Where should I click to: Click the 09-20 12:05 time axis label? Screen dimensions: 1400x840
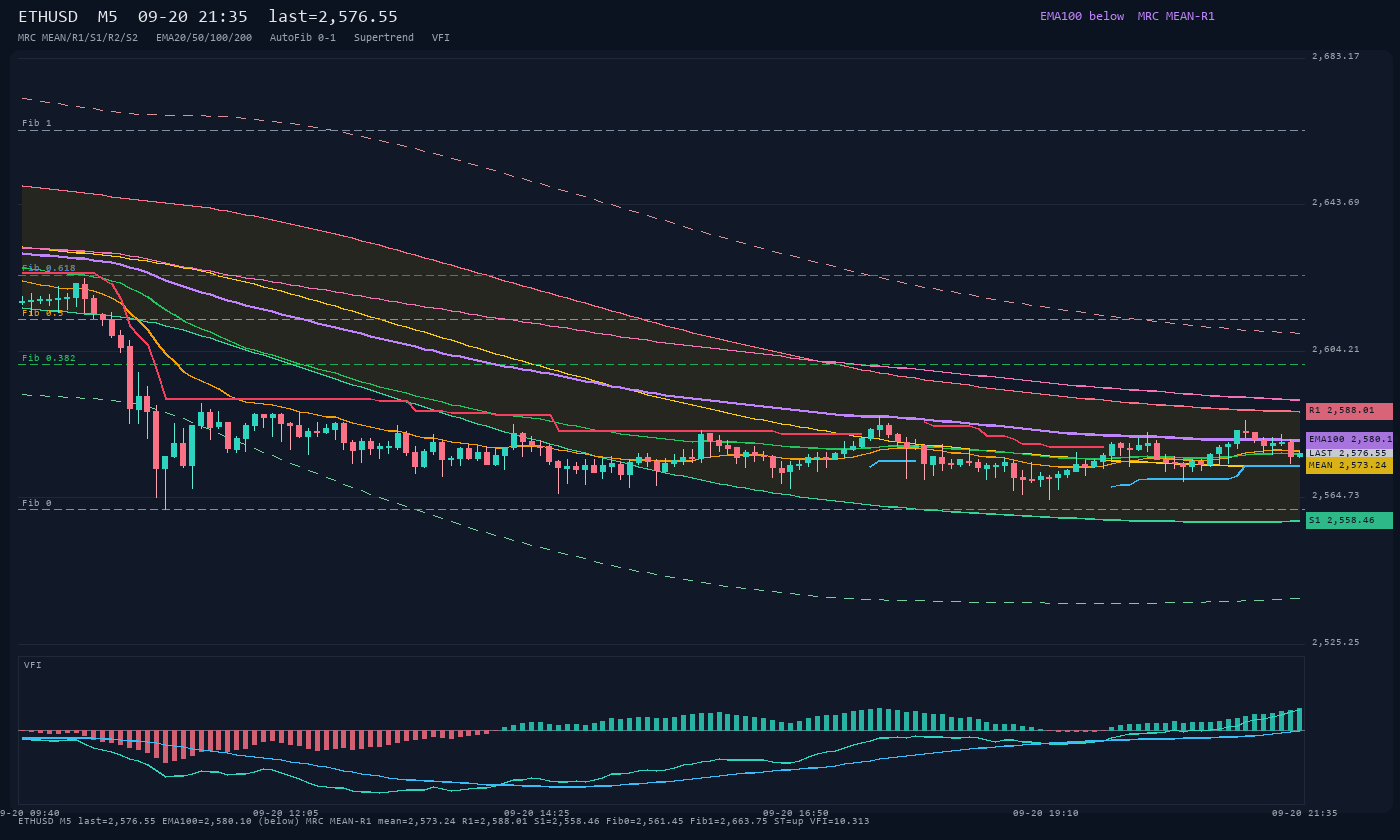(x=286, y=813)
